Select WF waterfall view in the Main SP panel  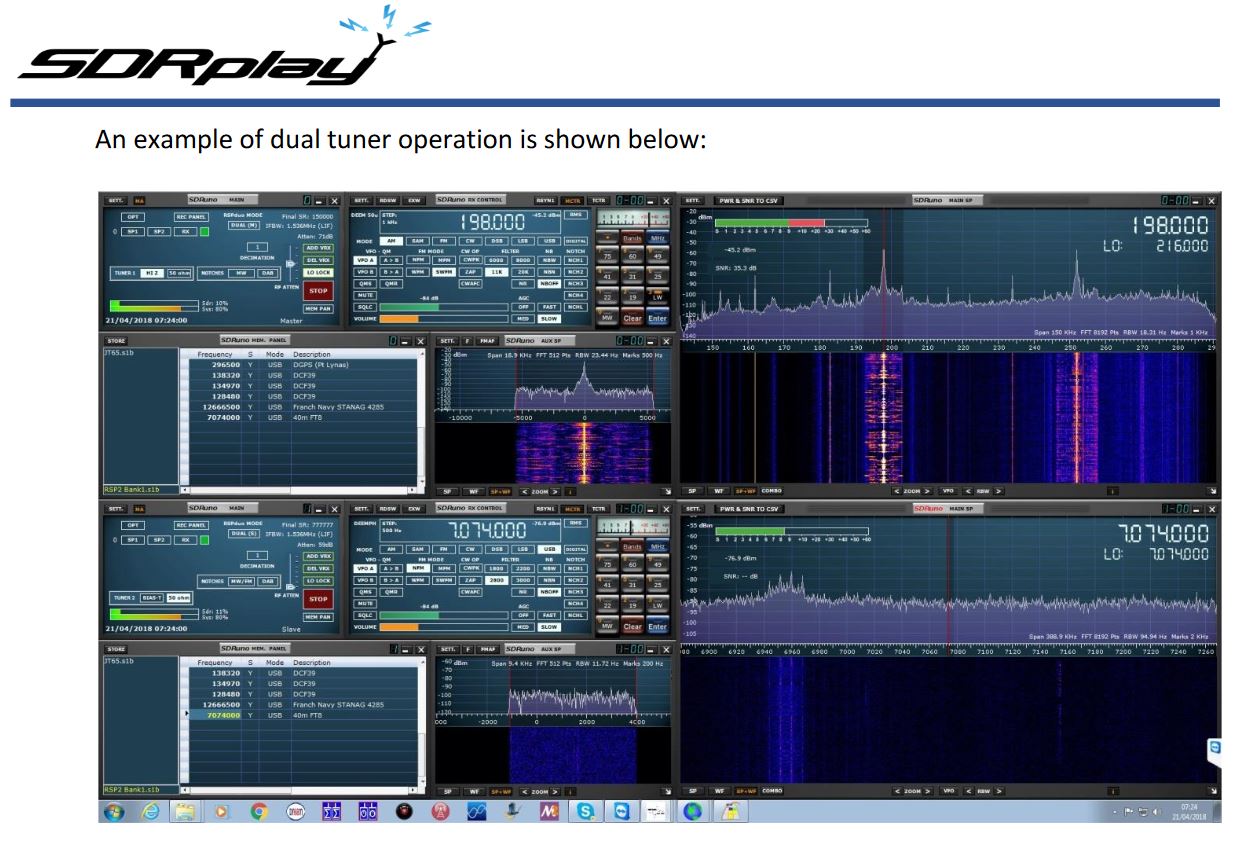click(x=718, y=490)
